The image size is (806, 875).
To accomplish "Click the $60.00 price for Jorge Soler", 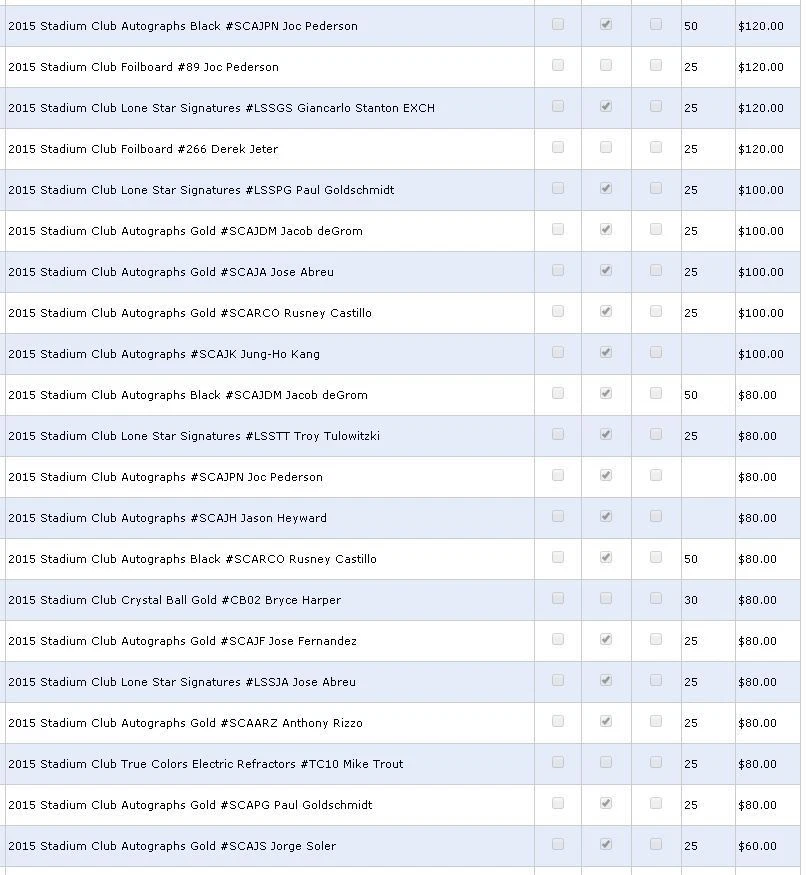I will point(757,846).
